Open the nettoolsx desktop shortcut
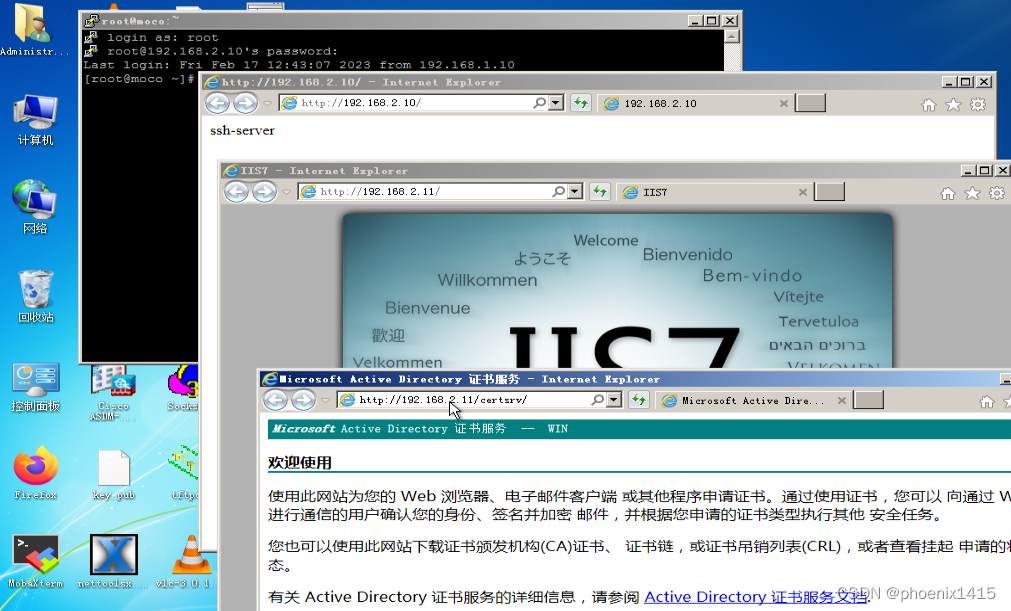This screenshot has width=1011, height=611. (x=113, y=561)
